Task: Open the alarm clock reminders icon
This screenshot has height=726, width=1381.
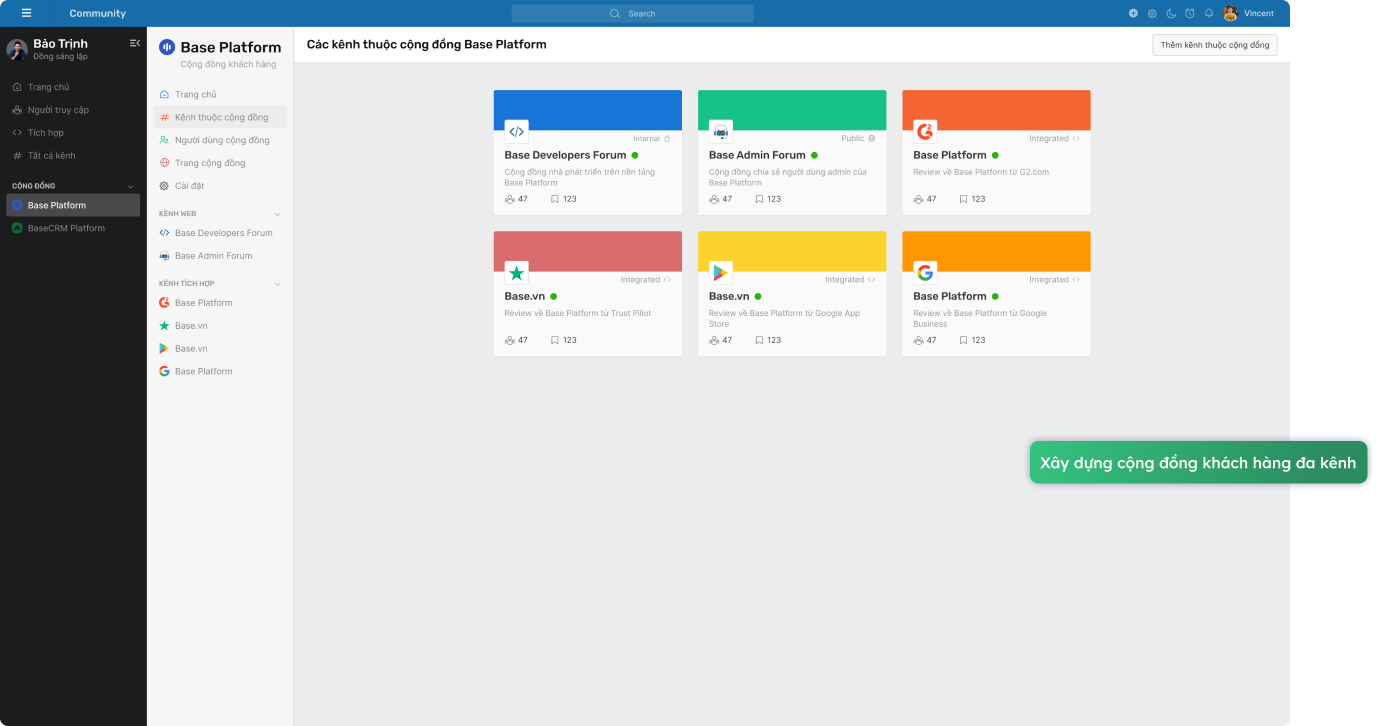Action: (x=1190, y=13)
